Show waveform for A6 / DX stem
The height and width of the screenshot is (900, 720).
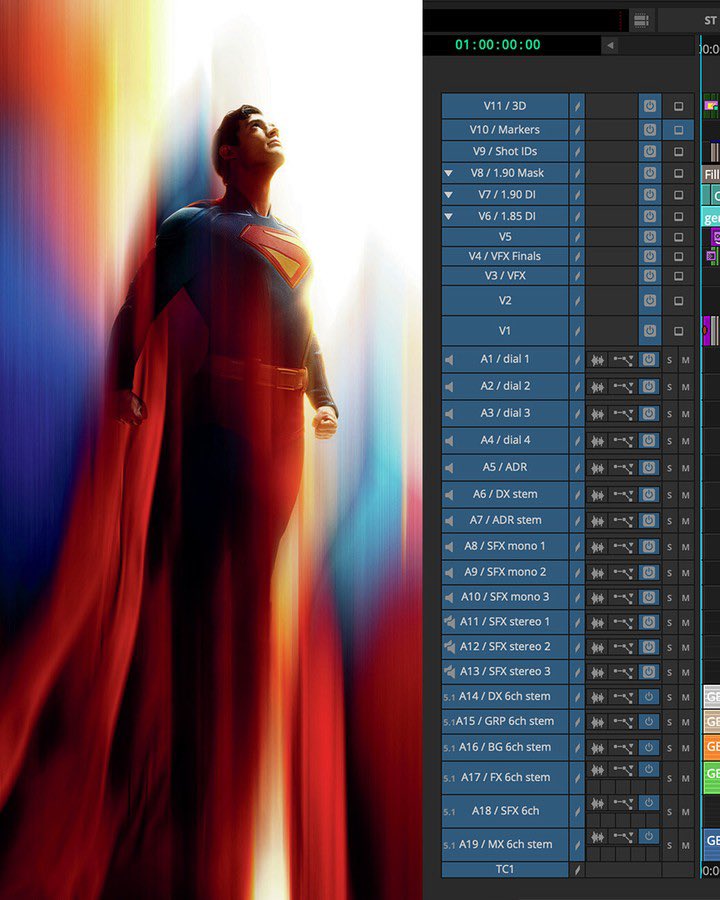598,495
